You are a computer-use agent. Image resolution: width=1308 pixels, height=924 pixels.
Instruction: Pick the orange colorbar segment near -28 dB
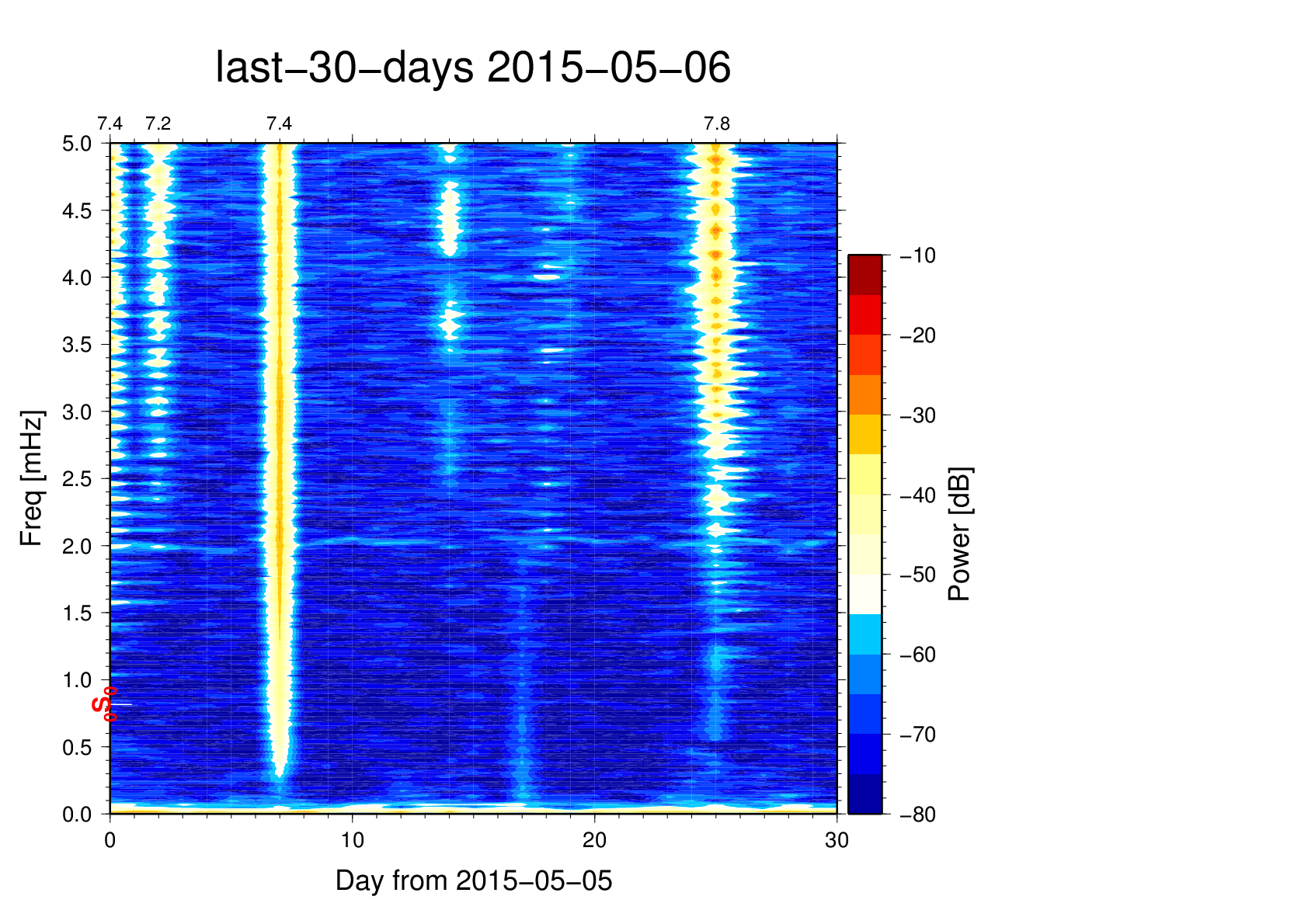click(864, 394)
